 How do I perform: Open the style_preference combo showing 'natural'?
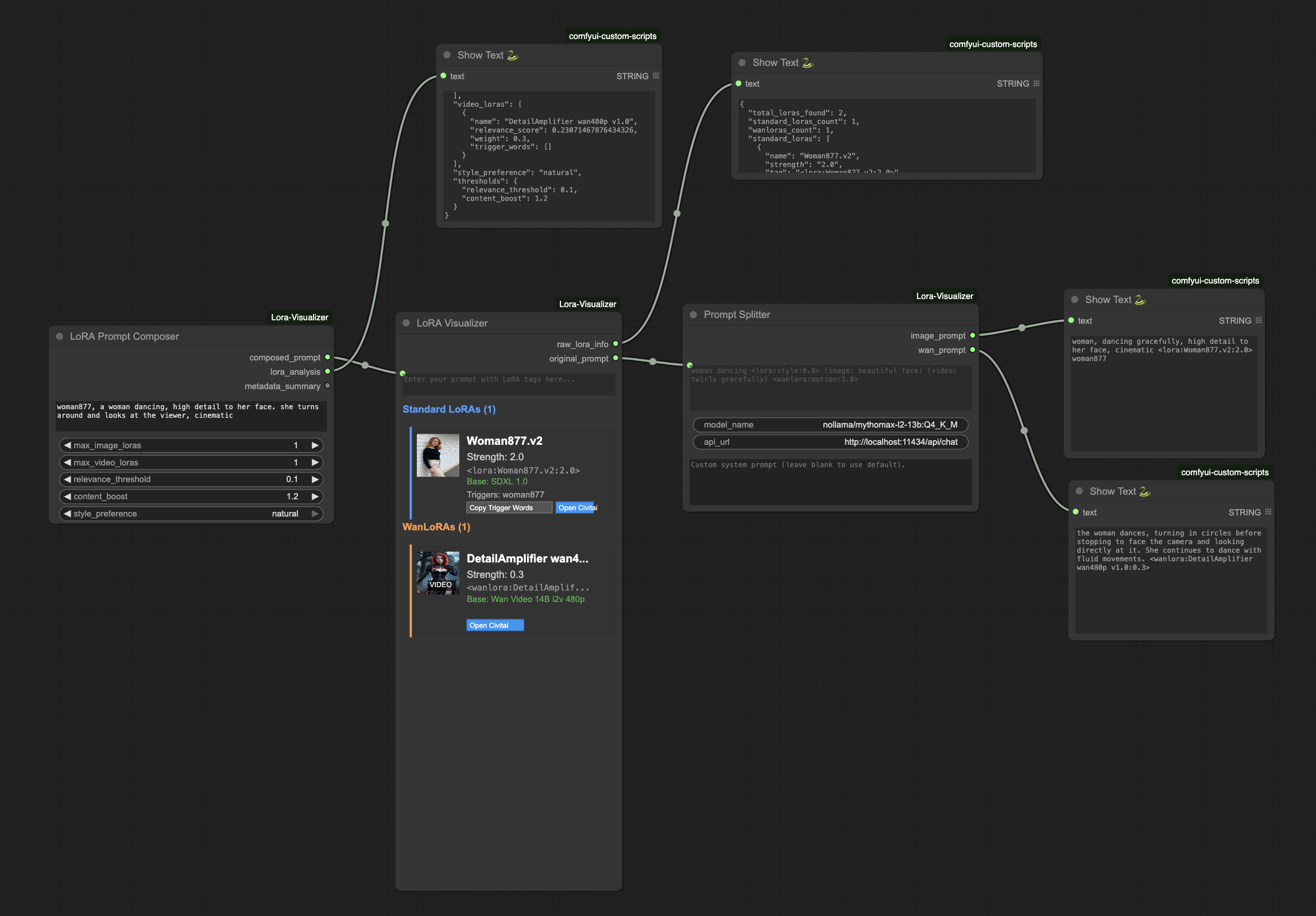point(191,514)
